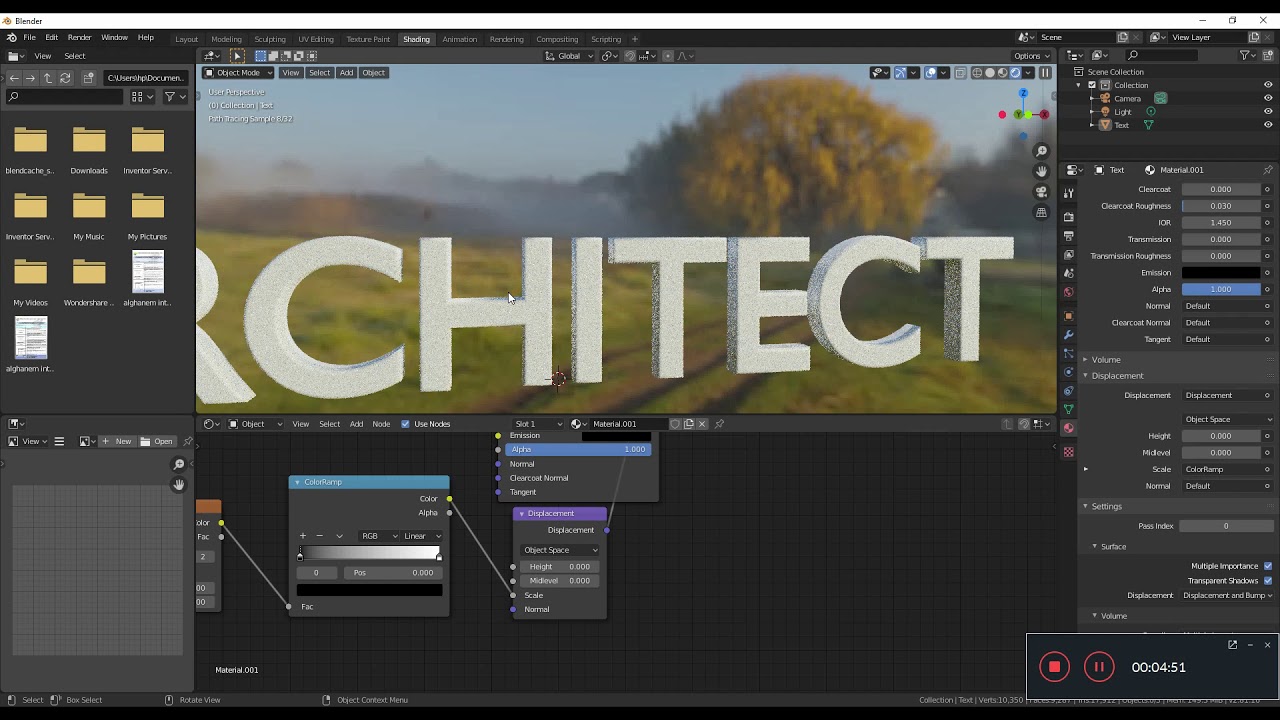Open the Physics properties tab
The height and width of the screenshot is (720, 1280).
(x=1068, y=373)
